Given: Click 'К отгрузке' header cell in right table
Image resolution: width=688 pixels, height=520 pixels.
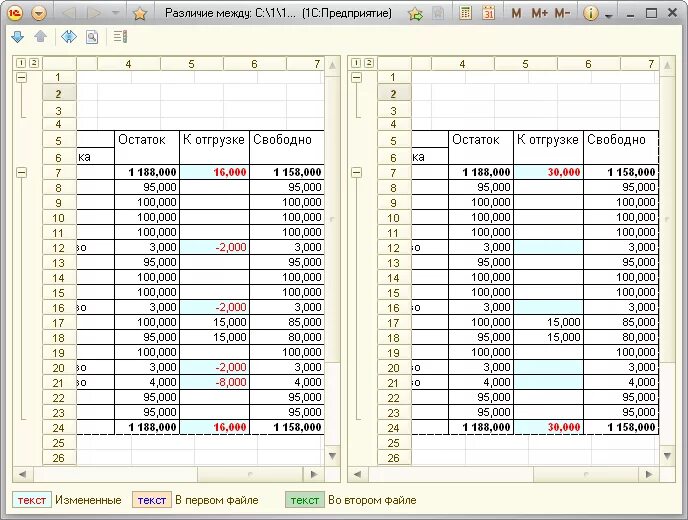Looking at the screenshot, I should point(548,147).
